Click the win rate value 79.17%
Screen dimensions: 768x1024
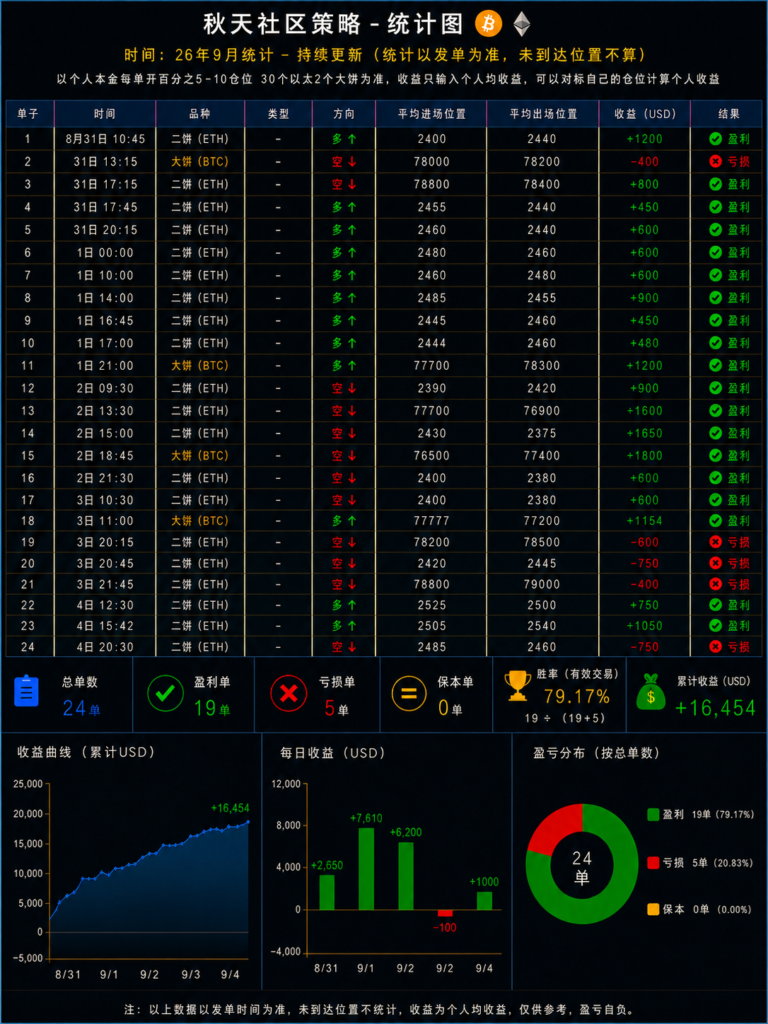[x=577, y=696]
